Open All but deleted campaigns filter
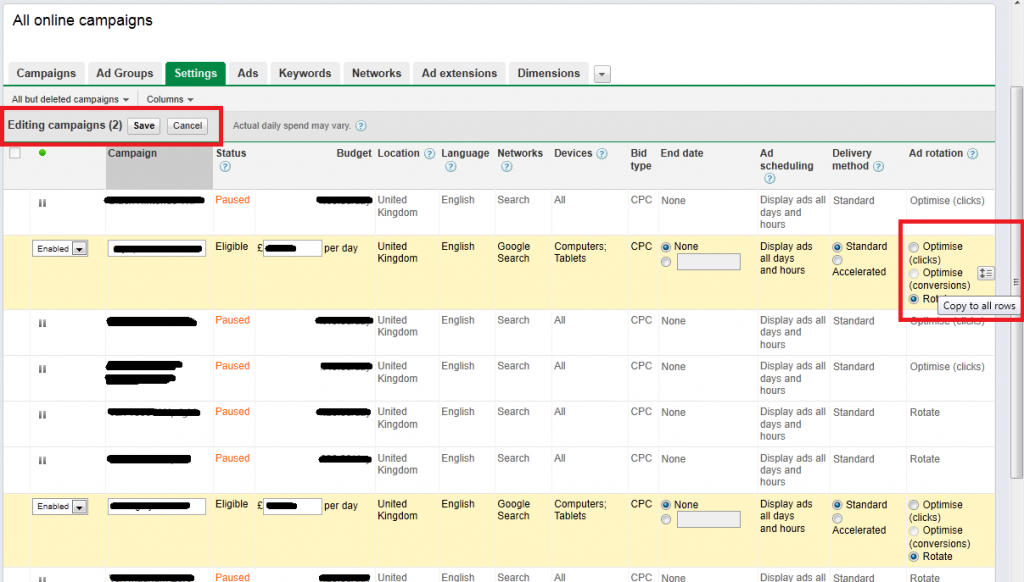This screenshot has width=1024, height=582. [x=70, y=100]
